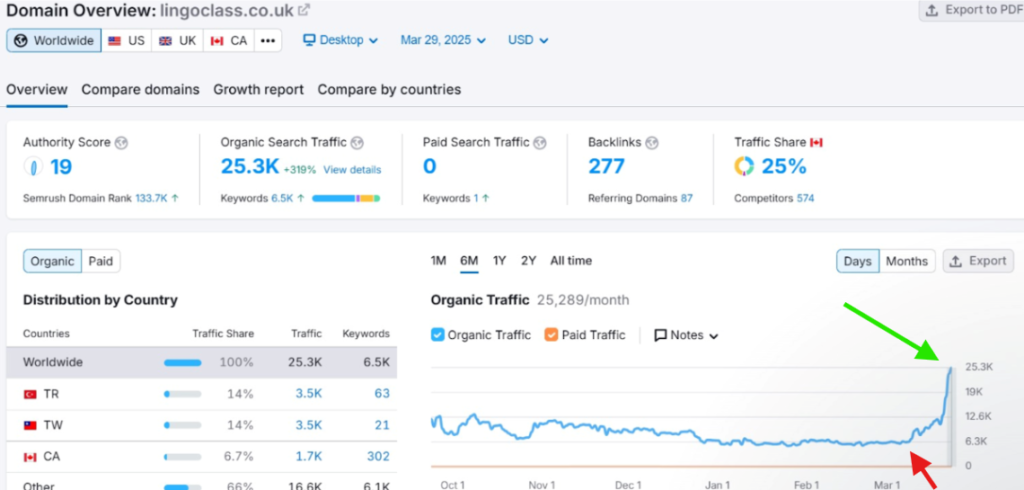Screen dimensions: 1024x490
Task: Click globe icon next to Authority Score
Action: tap(121, 142)
